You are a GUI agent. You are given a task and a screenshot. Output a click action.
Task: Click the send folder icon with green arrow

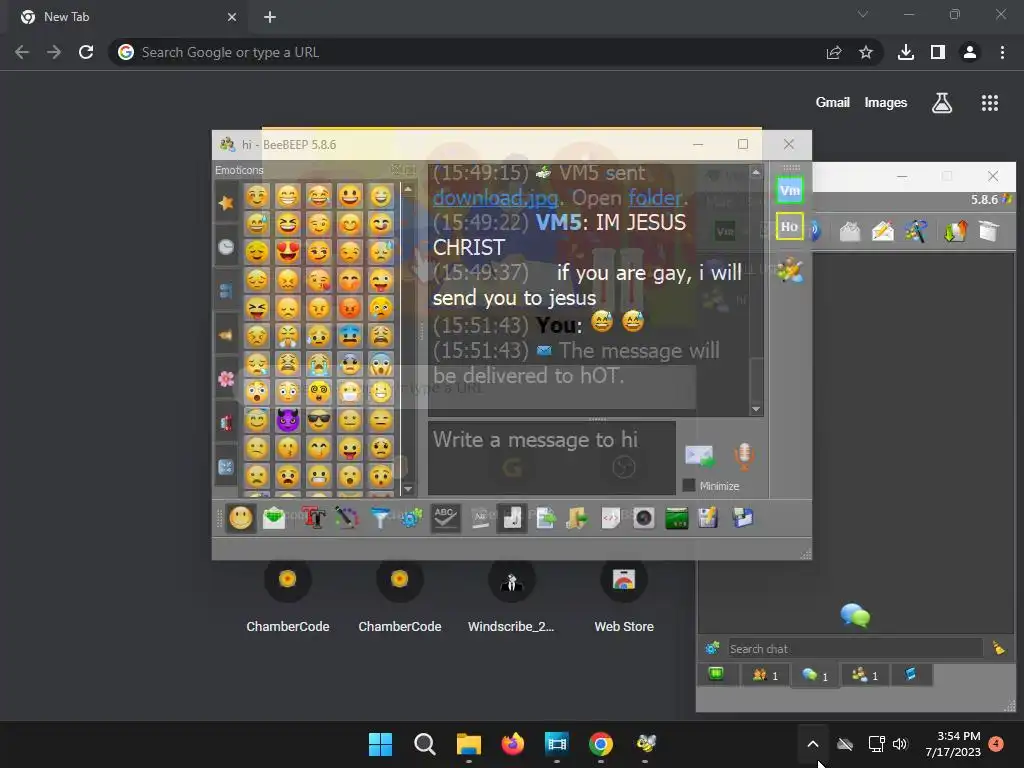coord(577,519)
